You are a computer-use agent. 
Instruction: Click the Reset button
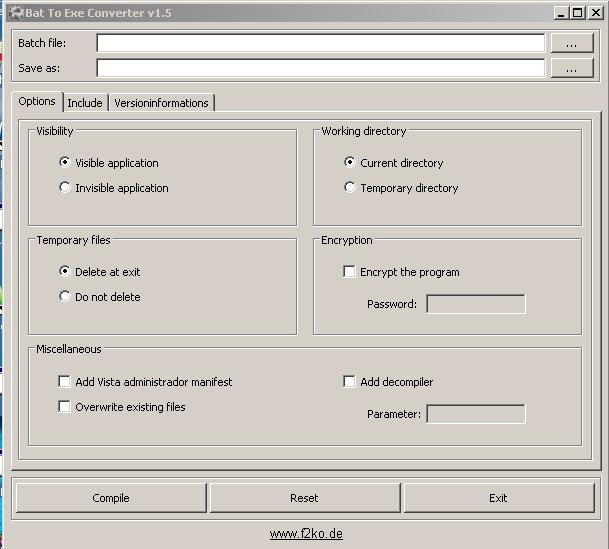pos(304,498)
